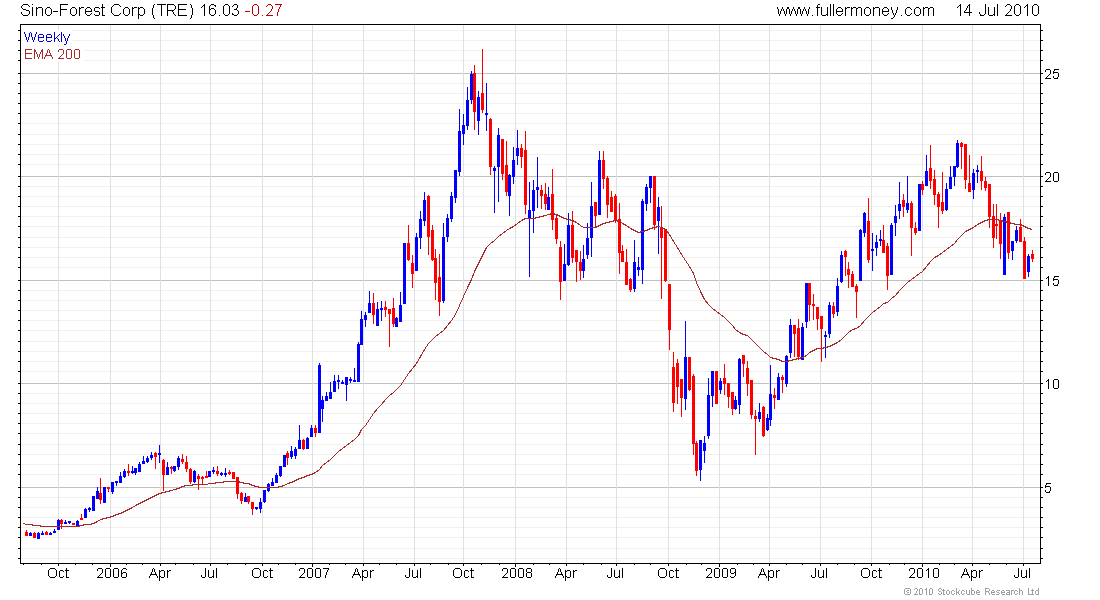Viewport: 1100px width, 600px height.
Task: Click the 'Sino-Forest Corp (TRE)' chart title
Action: click(107, 11)
